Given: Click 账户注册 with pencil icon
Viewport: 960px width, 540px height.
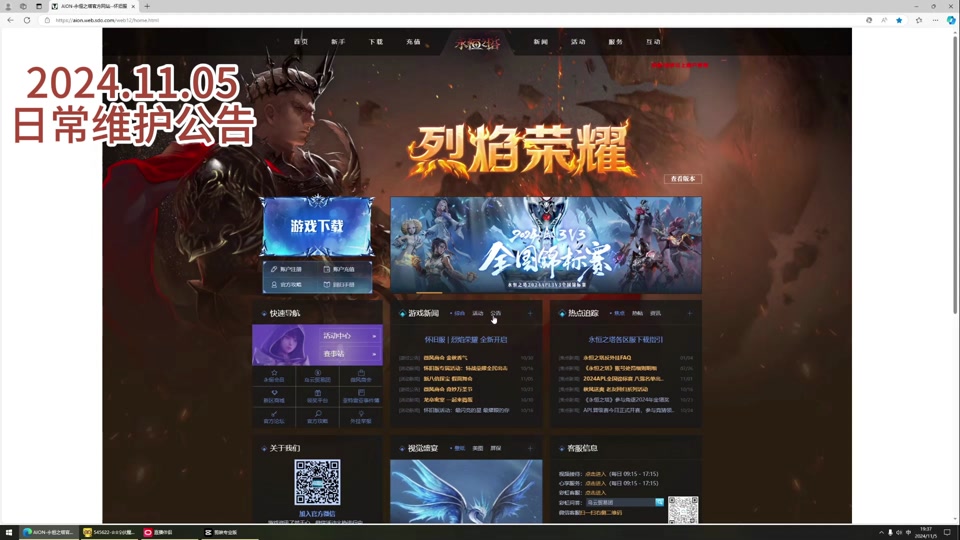Looking at the screenshot, I should point(287,269).
